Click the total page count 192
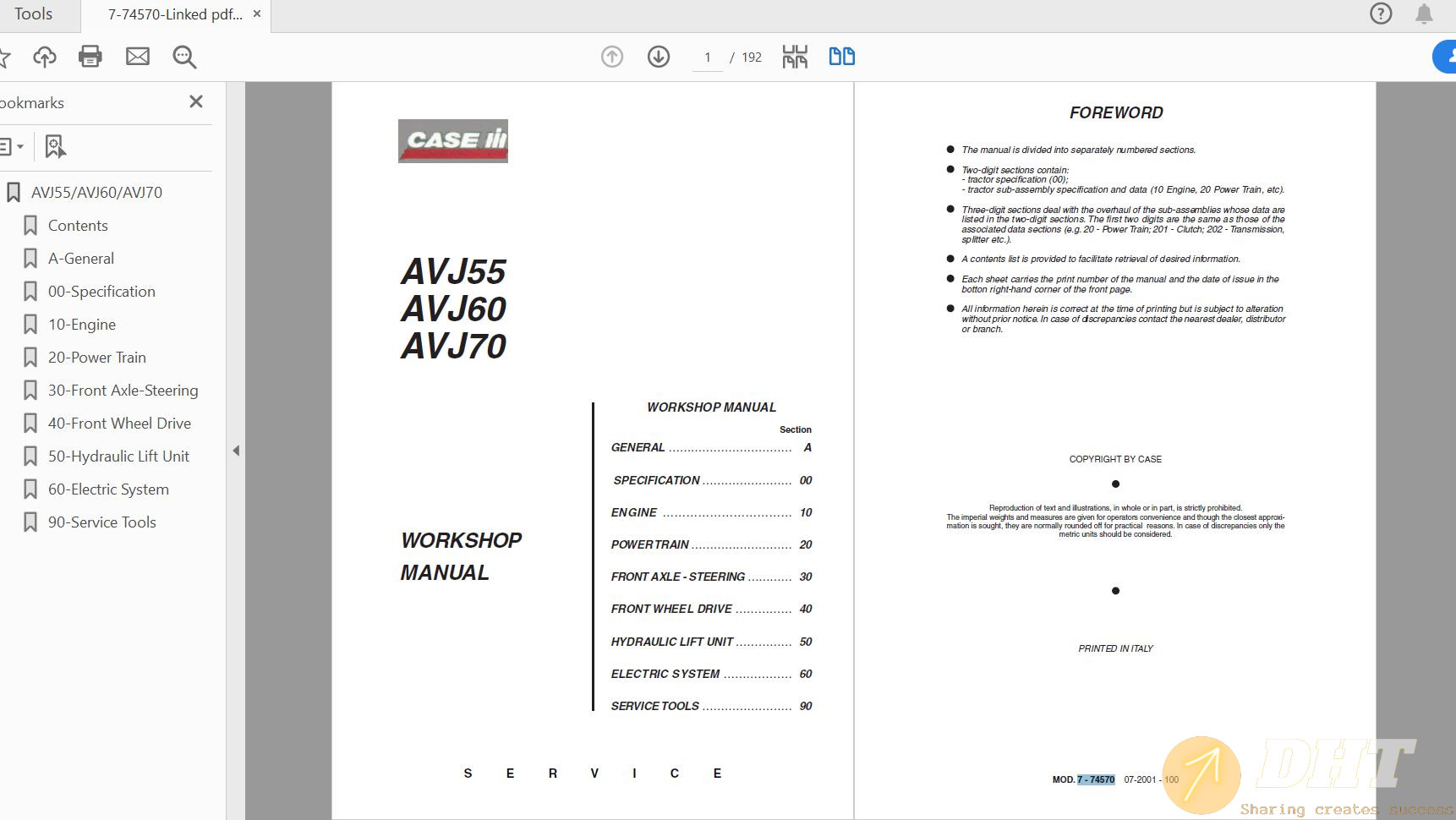Viewport: 1456px width, 820px height. click(x=752, y=57)
